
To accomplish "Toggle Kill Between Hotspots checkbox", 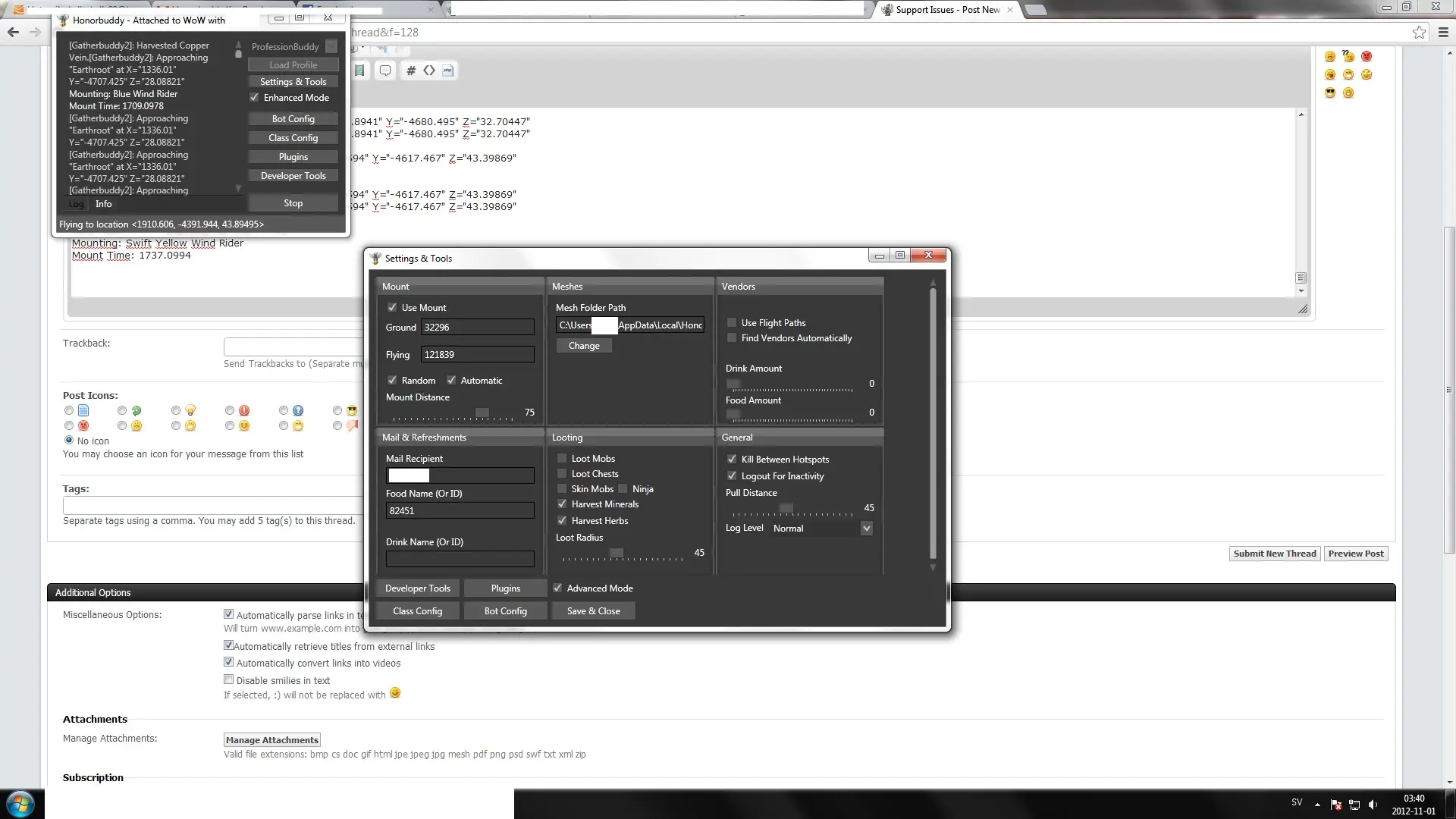I will pyautogui.click(x=732, y=459).
